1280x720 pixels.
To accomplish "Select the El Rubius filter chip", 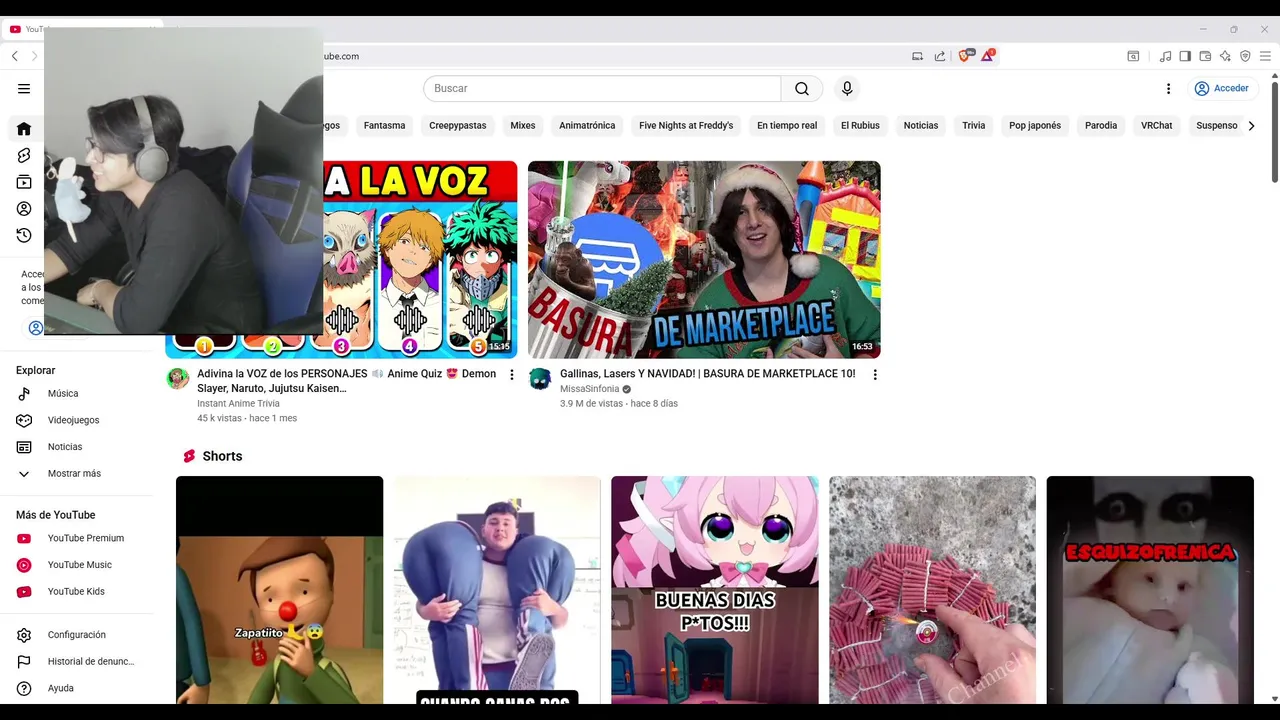I will pyautogui.click(x=860, y=126).
